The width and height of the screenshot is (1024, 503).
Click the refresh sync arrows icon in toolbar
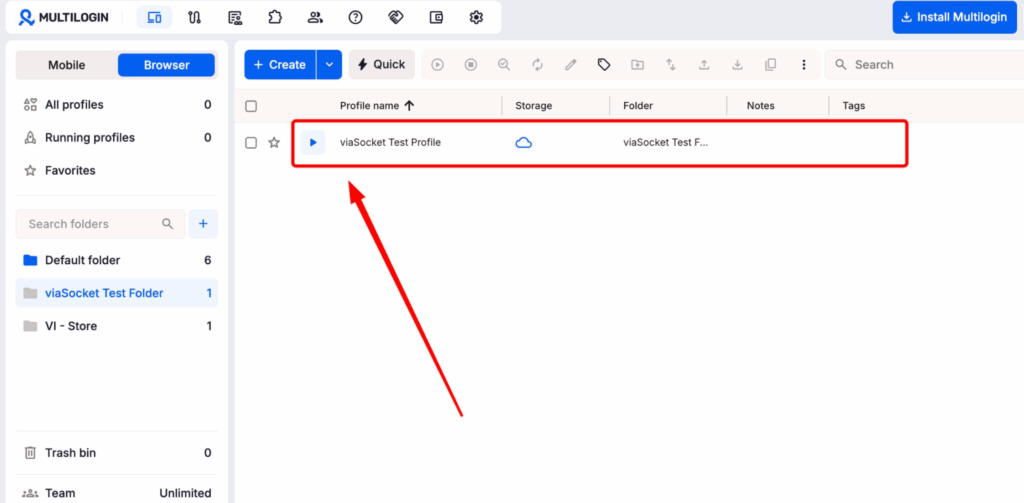coord(537,65)
